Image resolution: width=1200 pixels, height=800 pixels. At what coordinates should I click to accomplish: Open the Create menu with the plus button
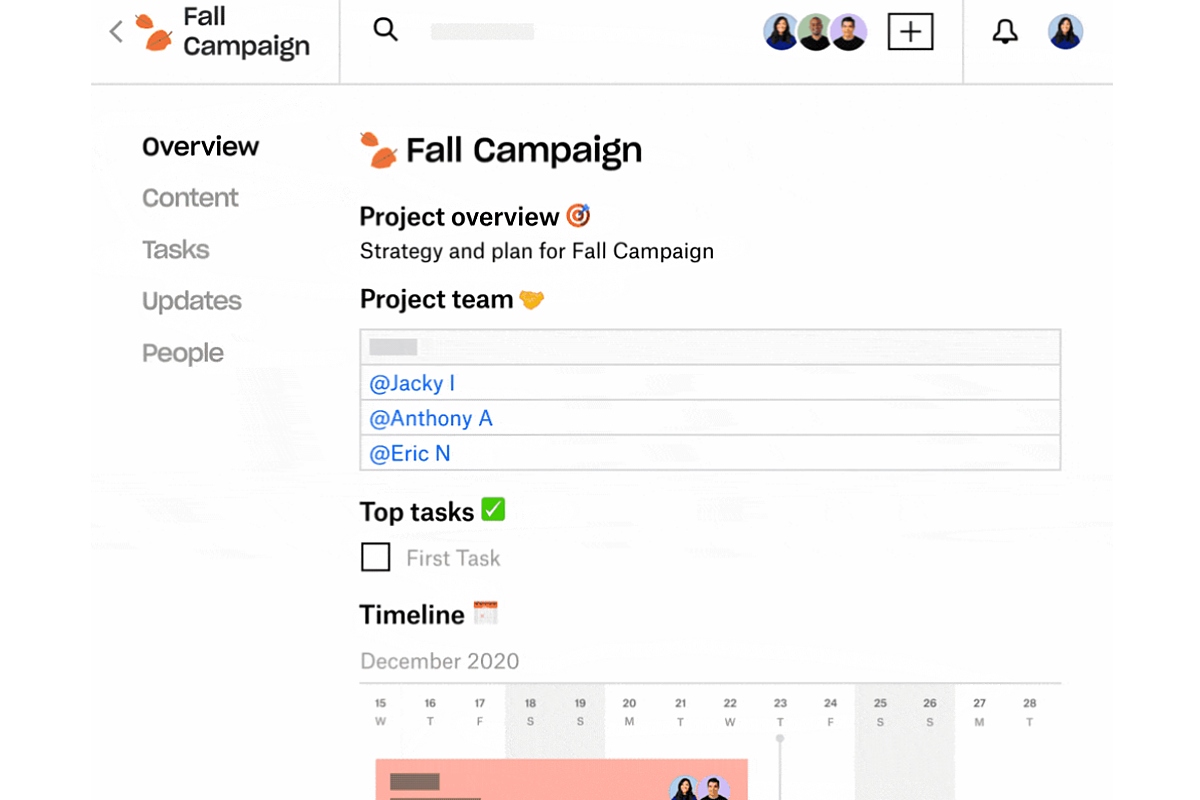pyautogui.click(x=910, y=31)
